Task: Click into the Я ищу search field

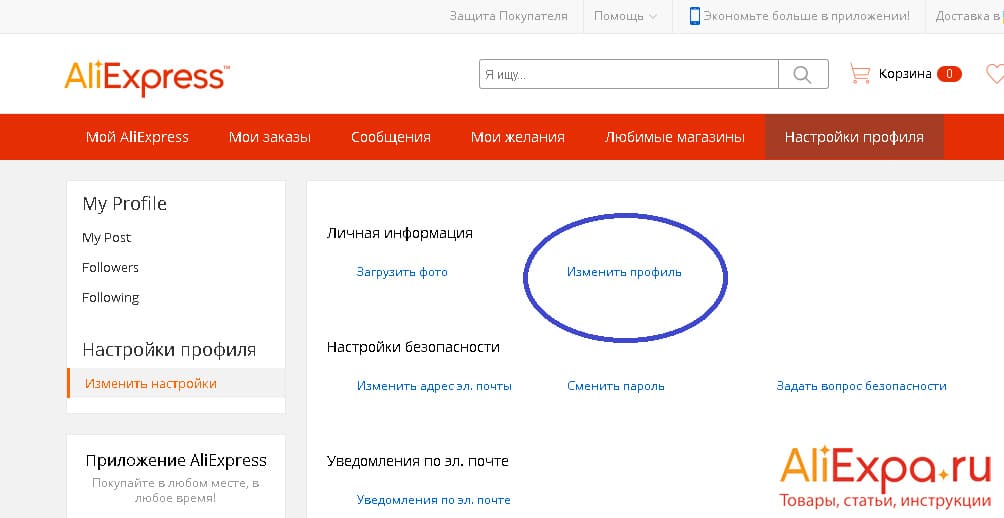Action: click(x=628, y=74)
